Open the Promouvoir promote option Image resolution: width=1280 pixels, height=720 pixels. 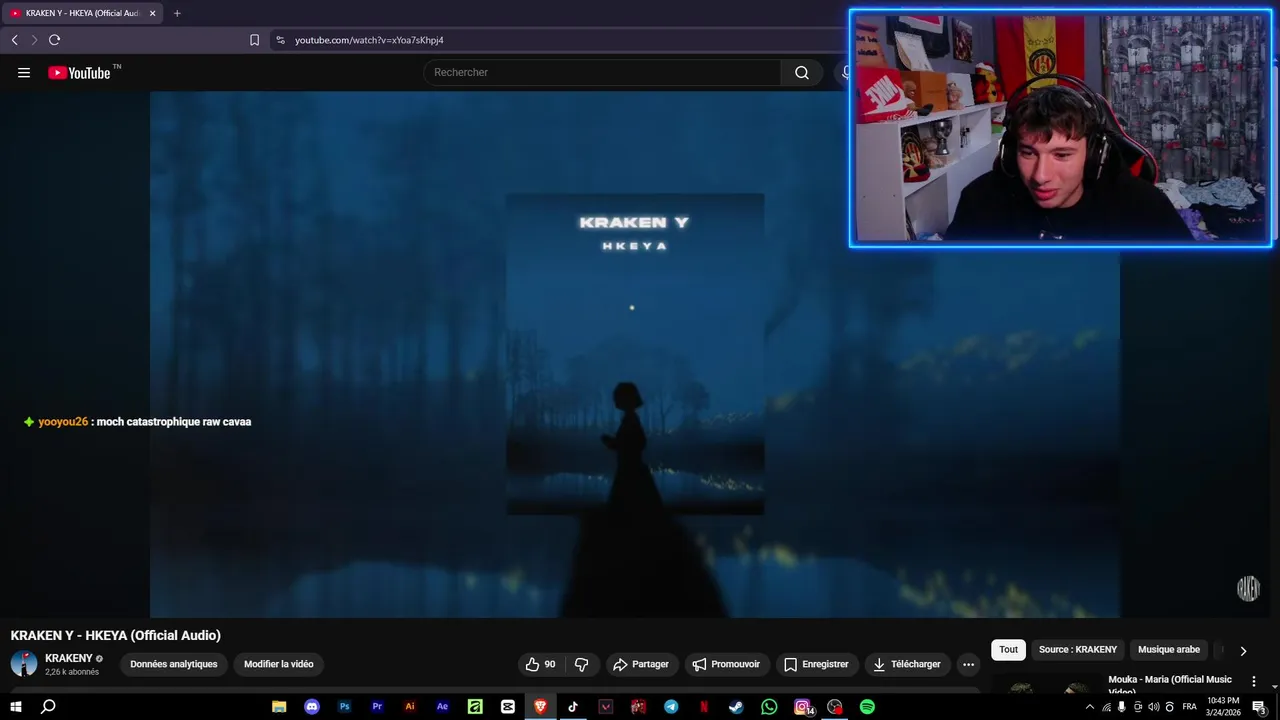(x=726, y=664)
